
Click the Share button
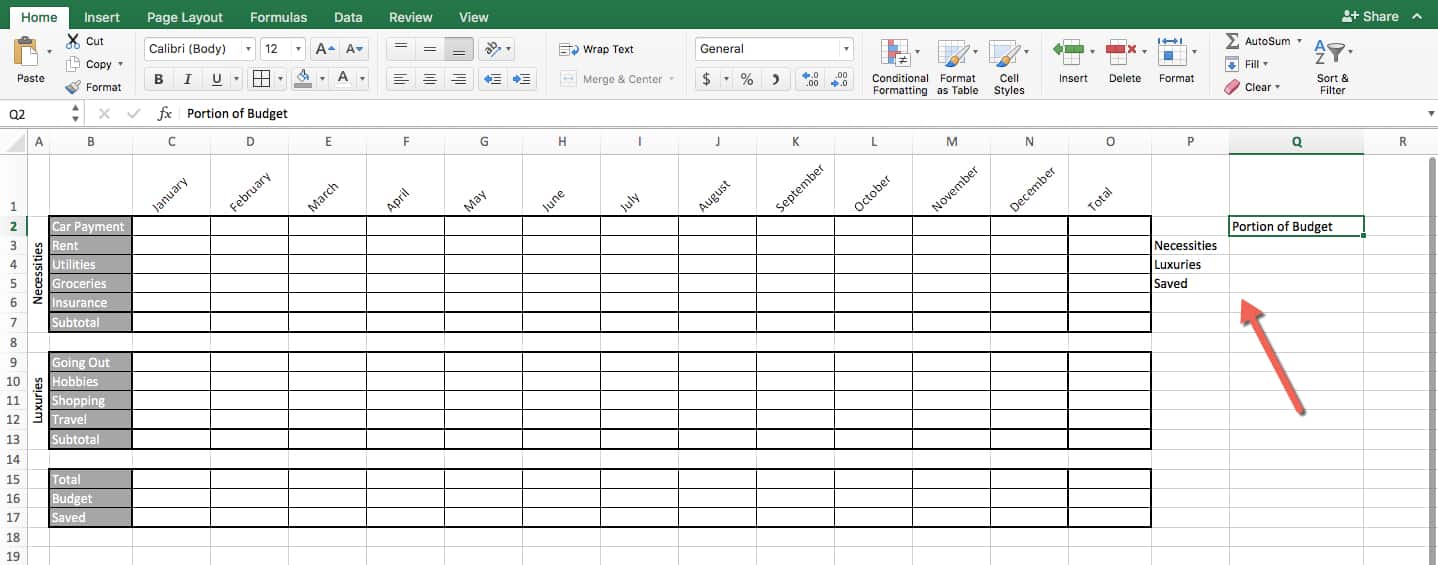1371,16
